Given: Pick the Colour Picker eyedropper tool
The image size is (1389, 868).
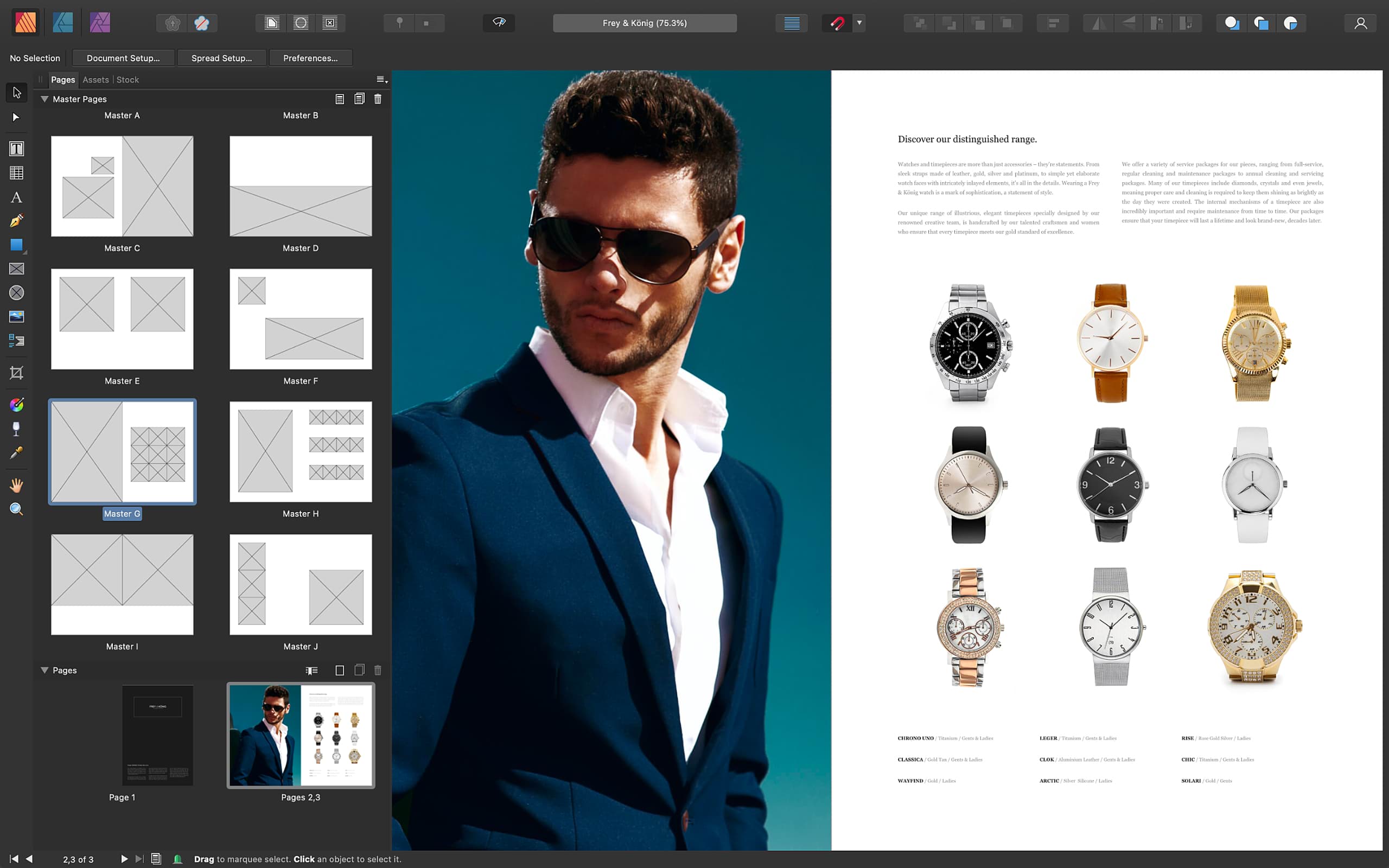Looking at the screenshot, I should pos(16,454).
